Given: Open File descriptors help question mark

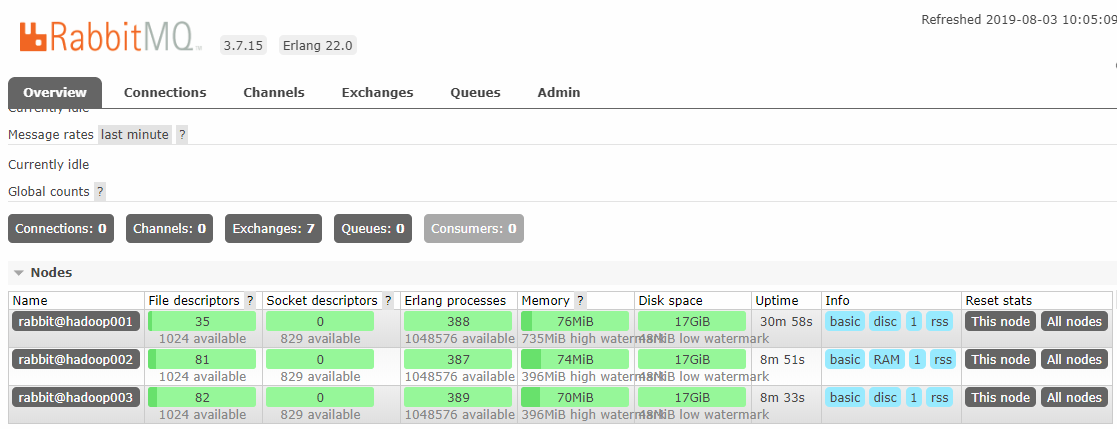Looking at the screenshot, I should tap(250, 300).
